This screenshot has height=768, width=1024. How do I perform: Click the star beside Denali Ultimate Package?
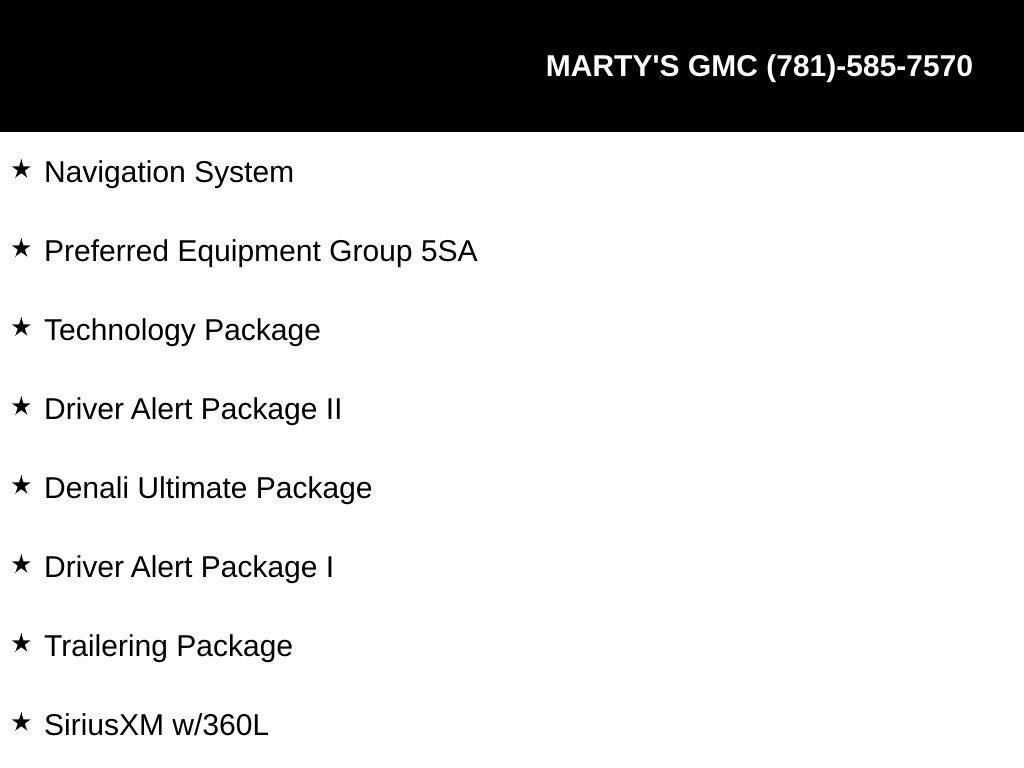(21, 486)
